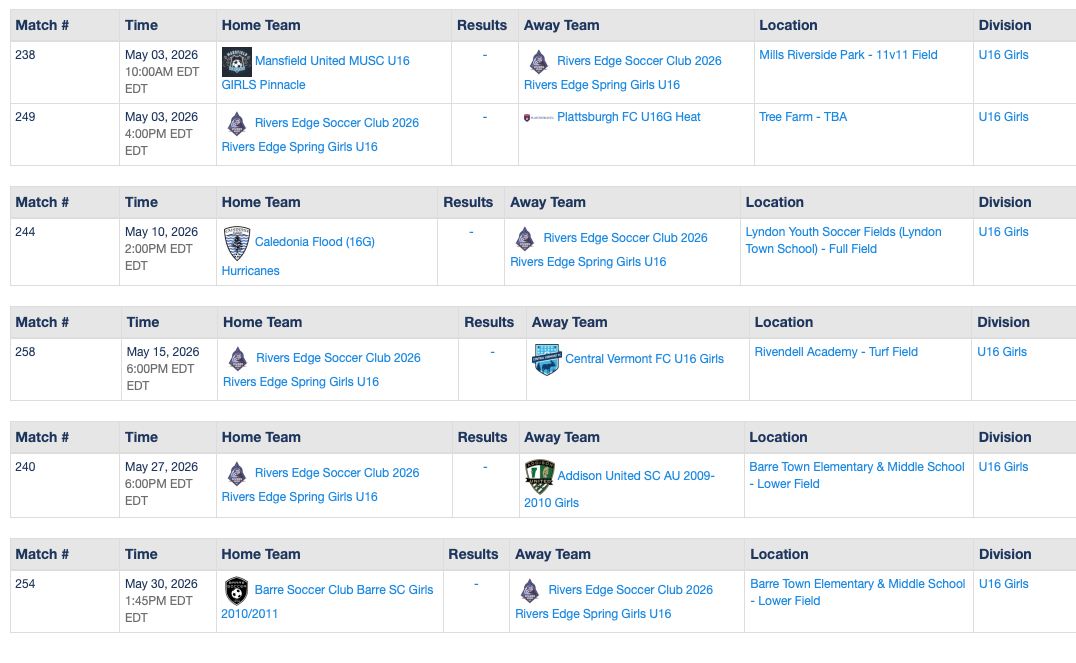Open Mills Riverside Park 11v11 Field location
Image resolution: width=1076 pixels, height=663 pixels.
pos(848,55)
